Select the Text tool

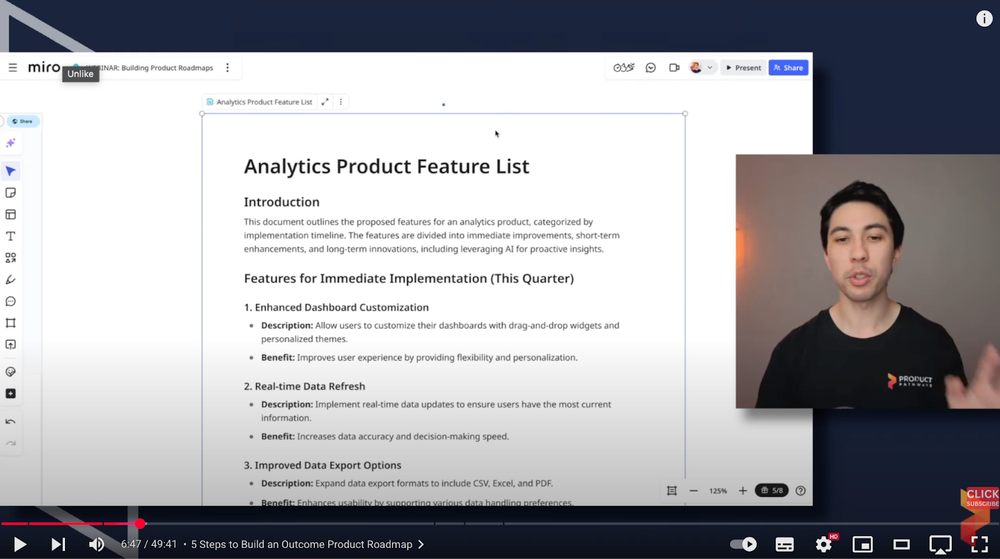coord(11,236)
